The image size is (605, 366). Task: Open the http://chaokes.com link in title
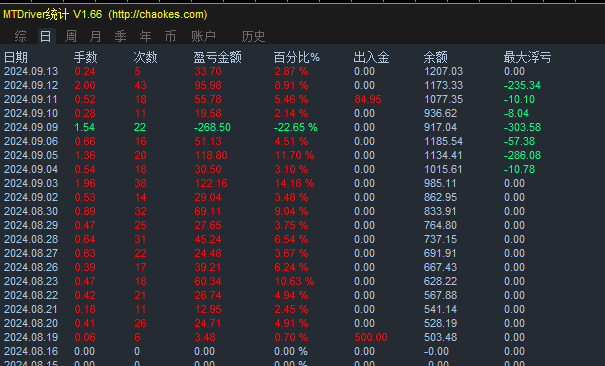click(158, 15)
